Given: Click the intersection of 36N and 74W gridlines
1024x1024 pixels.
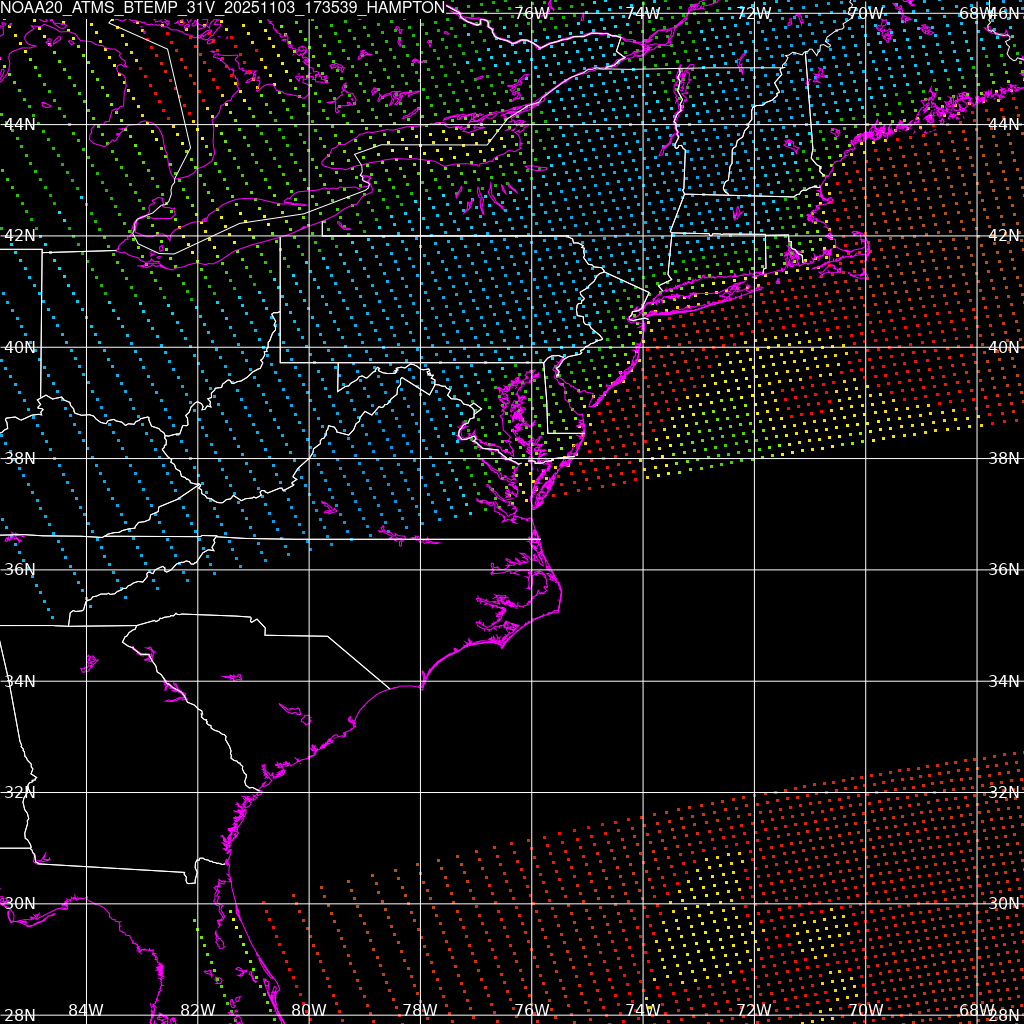Looking at the screenshot, I should 643,570.
